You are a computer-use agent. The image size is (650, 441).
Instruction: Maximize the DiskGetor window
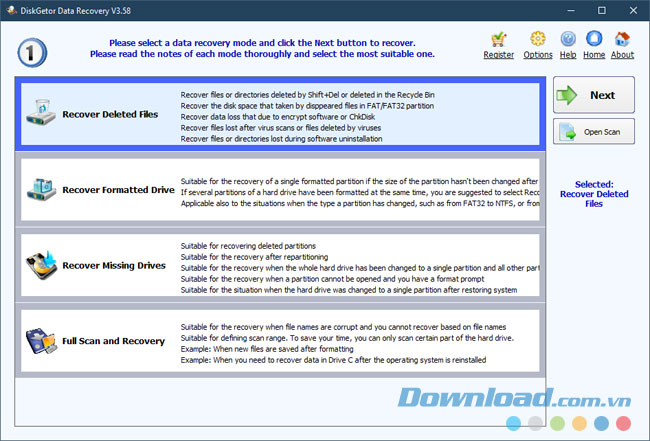601,10
